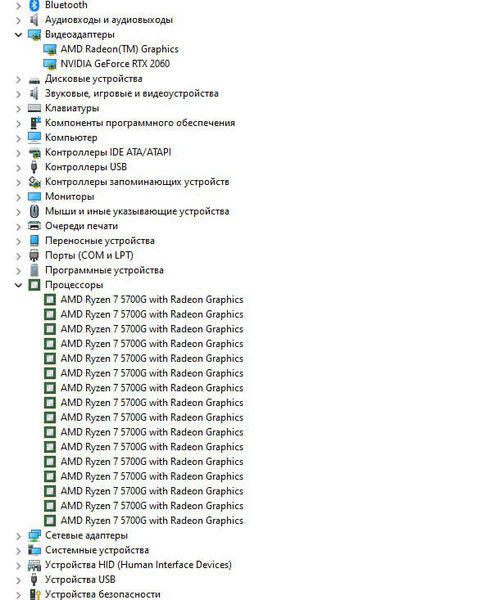Select the first AMD Ryzen 7 5700G entry
The width and height of the screenshot is (494, 600).
click(152, 300)
